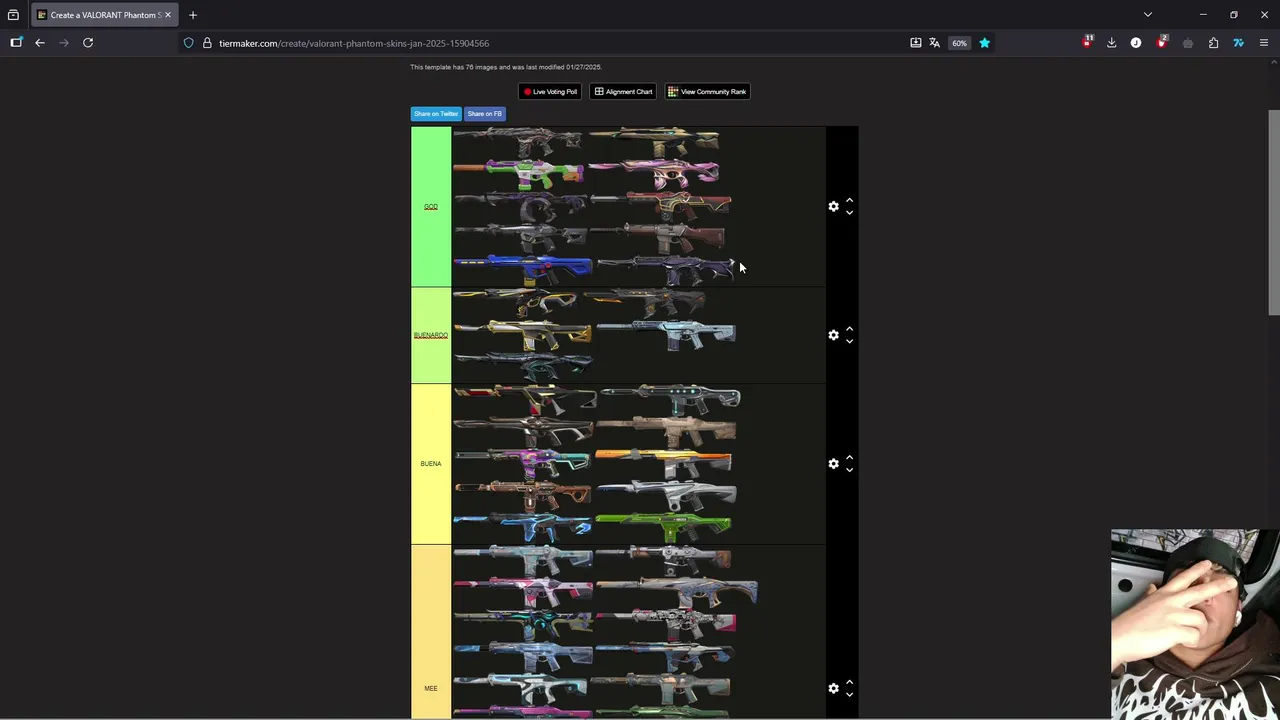Open the Alignment Chart
This screenshot has width=1280, height=720.
pos(623,91)
